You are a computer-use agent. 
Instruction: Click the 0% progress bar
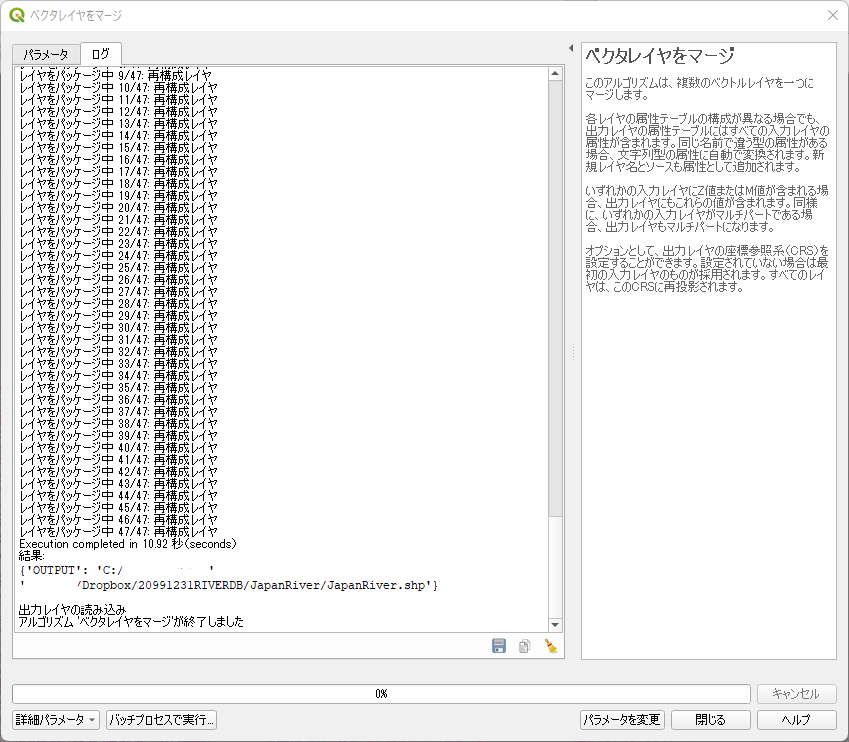click(381, 694)
